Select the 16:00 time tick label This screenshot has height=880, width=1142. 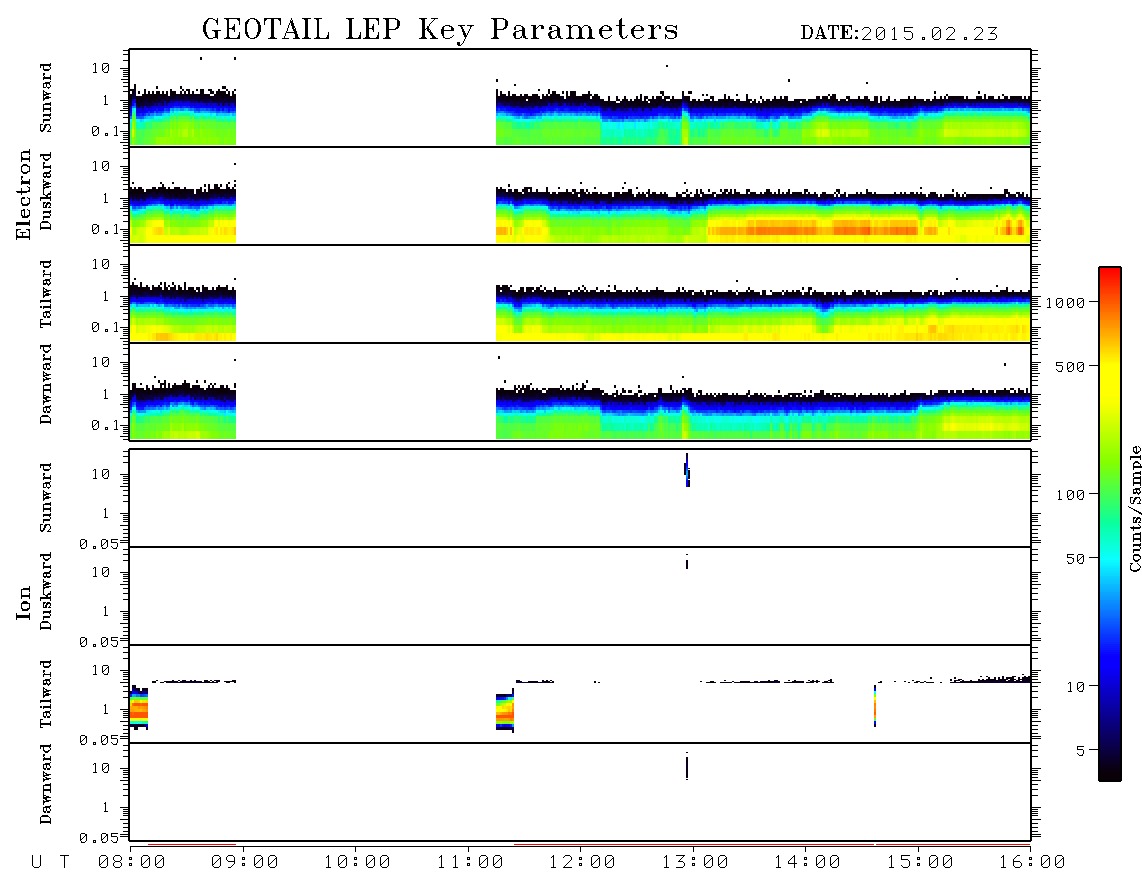(x=1032, y=863)
